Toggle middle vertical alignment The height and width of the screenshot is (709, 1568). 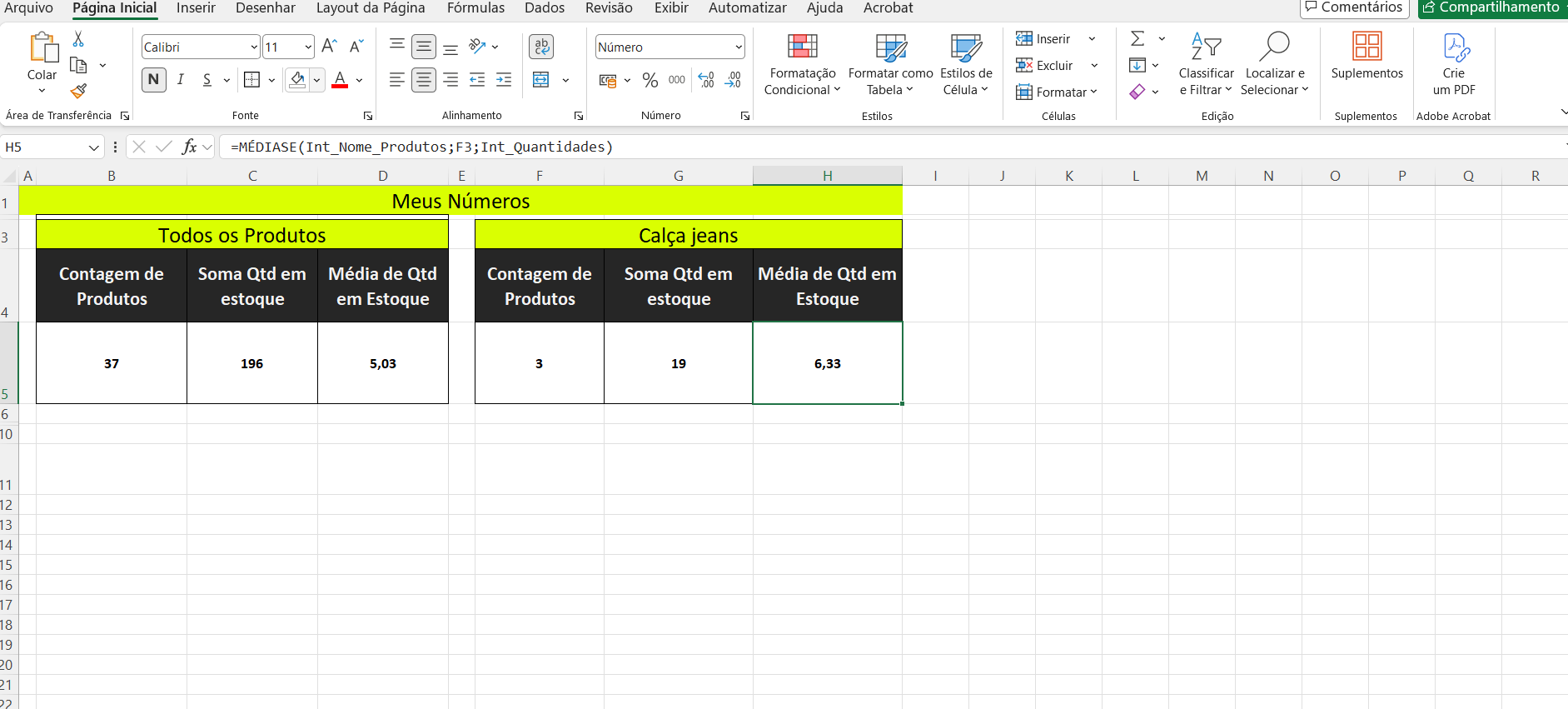click(424, 47)
